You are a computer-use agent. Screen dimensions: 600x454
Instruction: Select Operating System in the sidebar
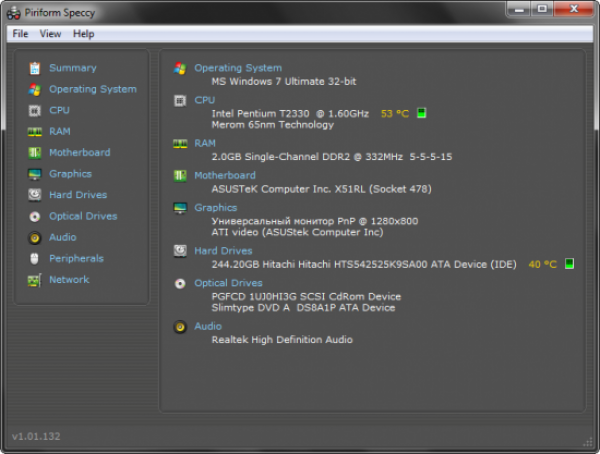(x=93, y=89)
